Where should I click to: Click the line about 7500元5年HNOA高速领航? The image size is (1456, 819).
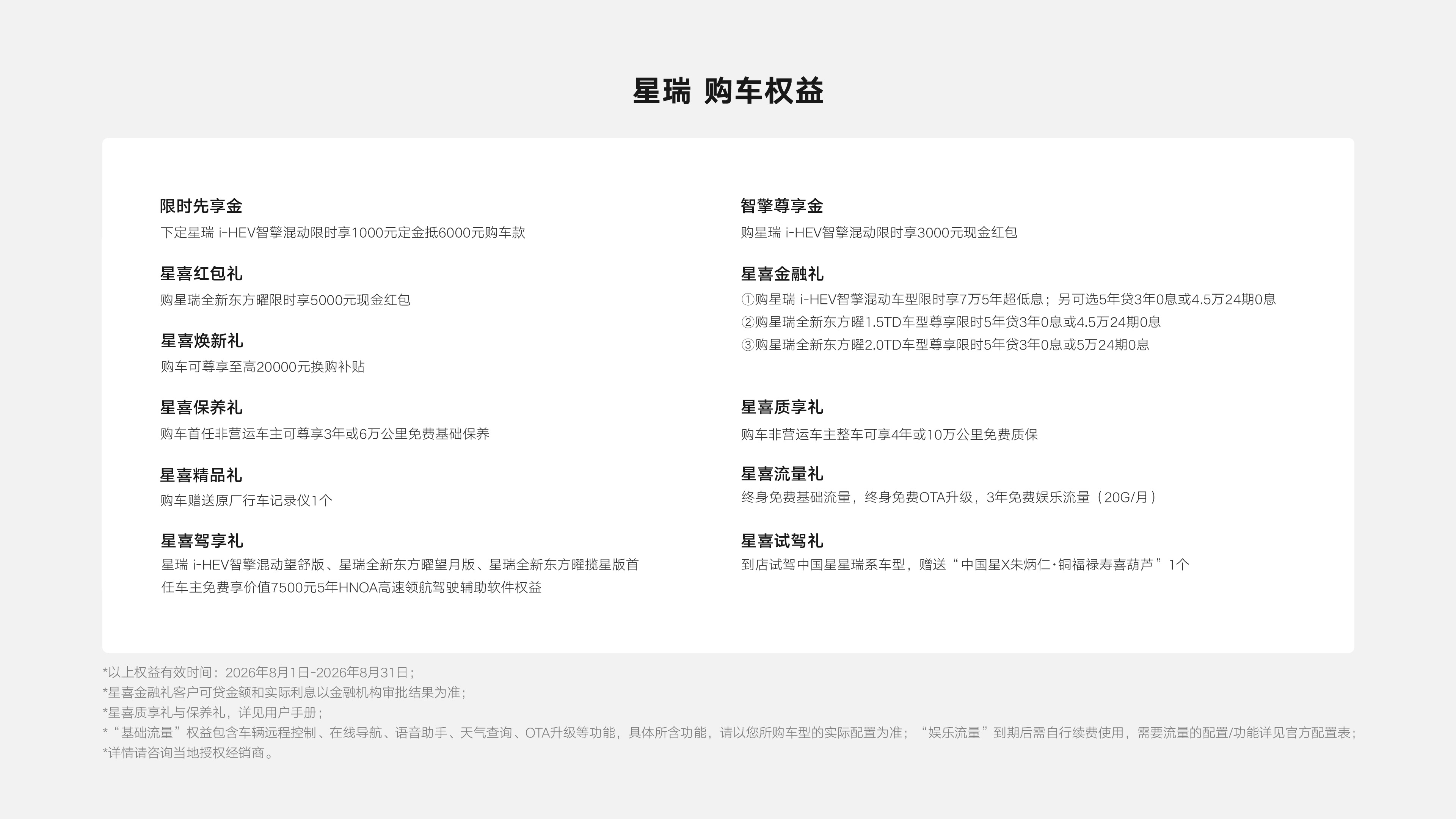(351, 587)
